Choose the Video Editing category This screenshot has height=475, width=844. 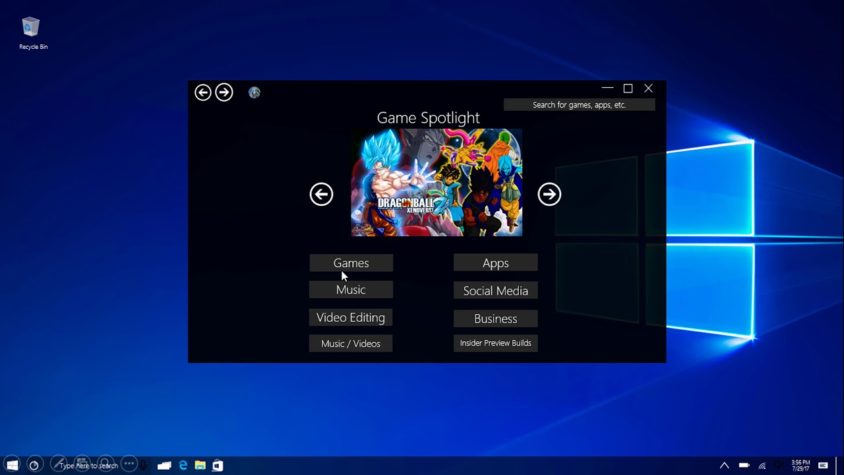point(351,318)
